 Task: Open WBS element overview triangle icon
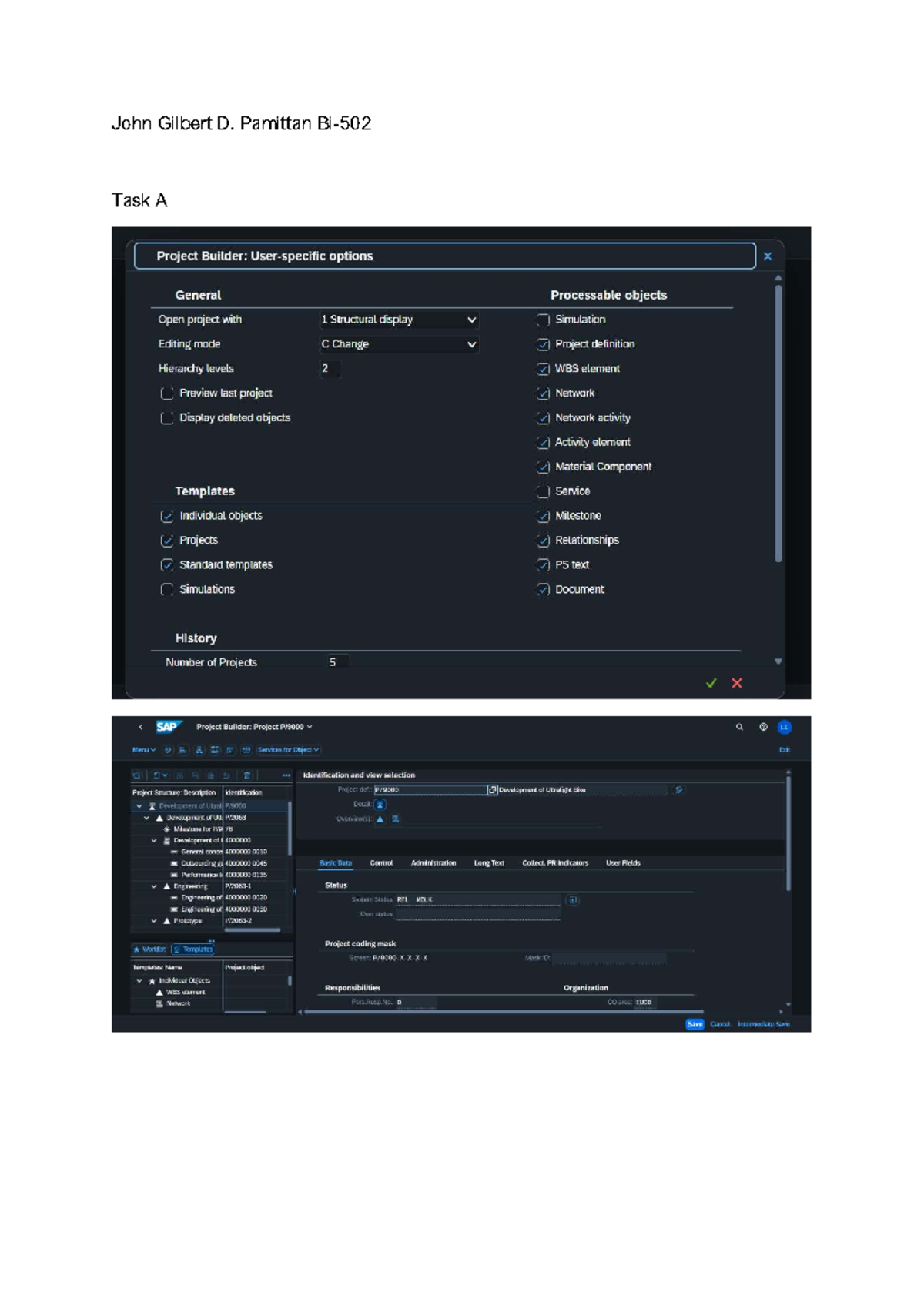coord(380,819)
